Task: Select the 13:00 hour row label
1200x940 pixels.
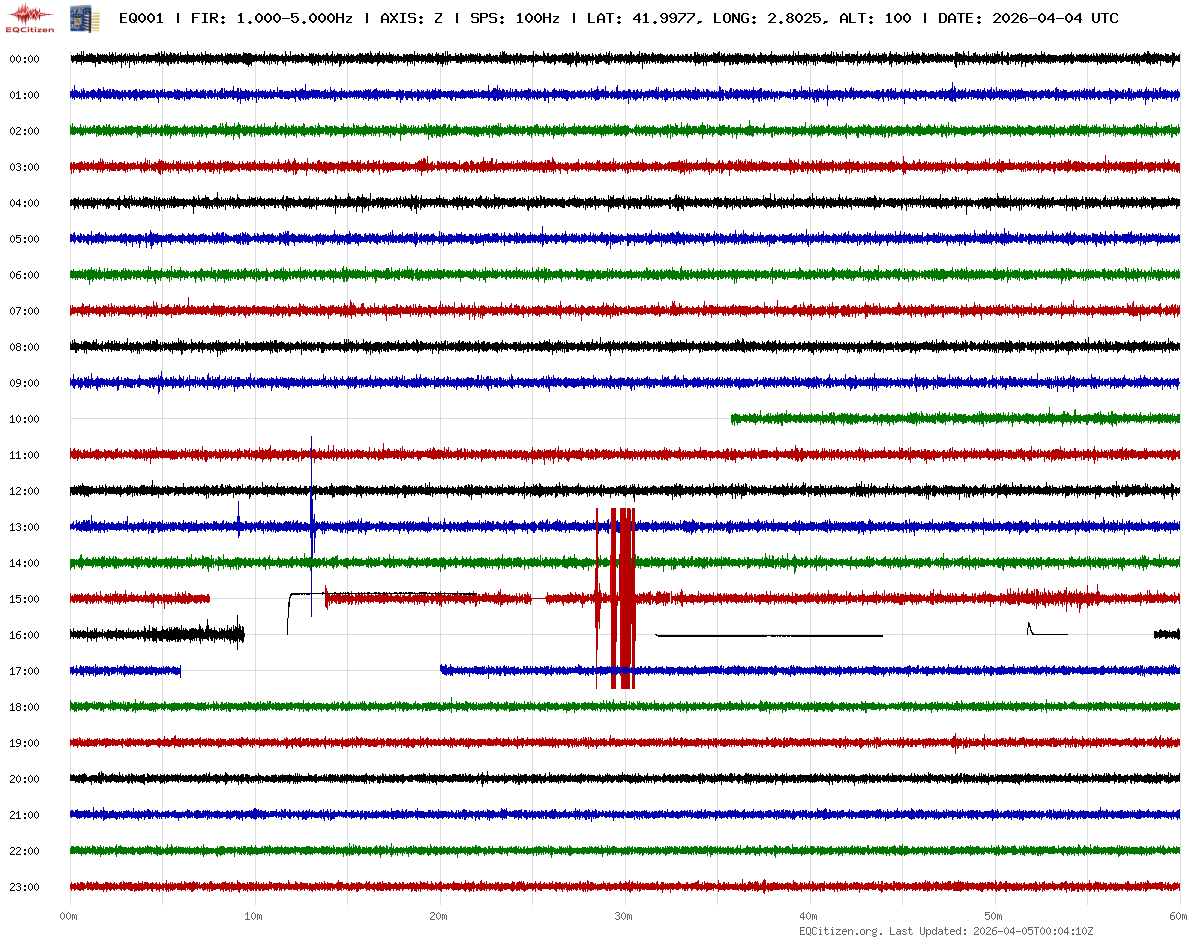Action: 24,527
